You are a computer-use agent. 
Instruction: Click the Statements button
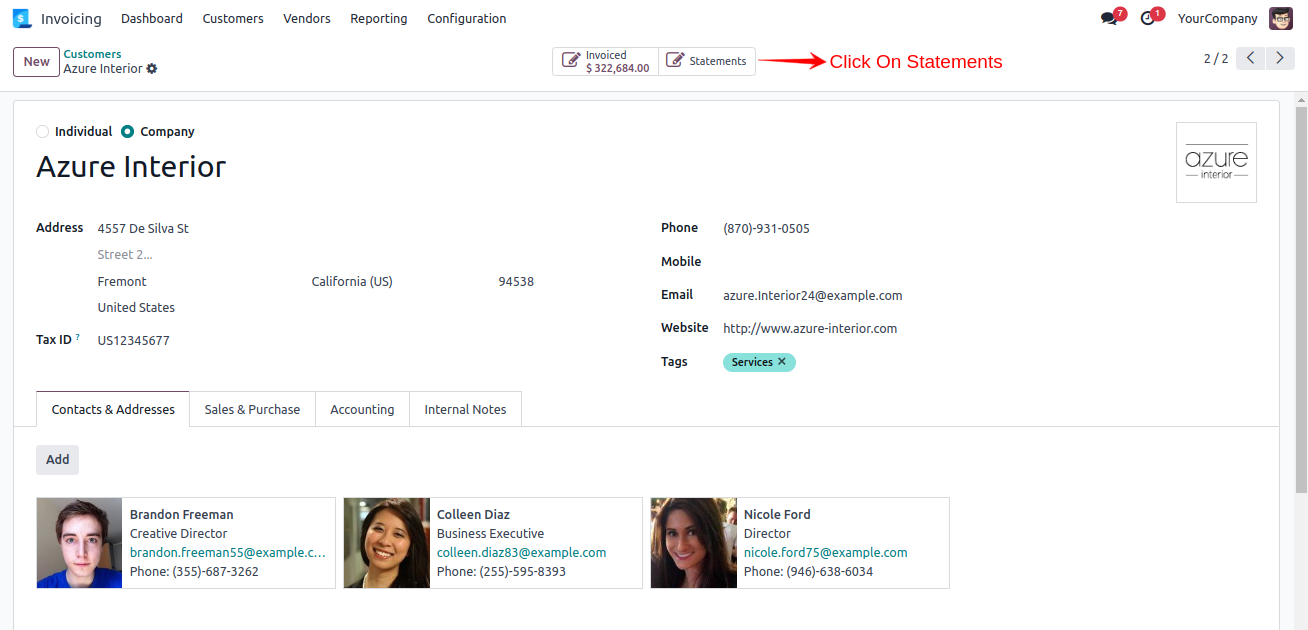707,61
